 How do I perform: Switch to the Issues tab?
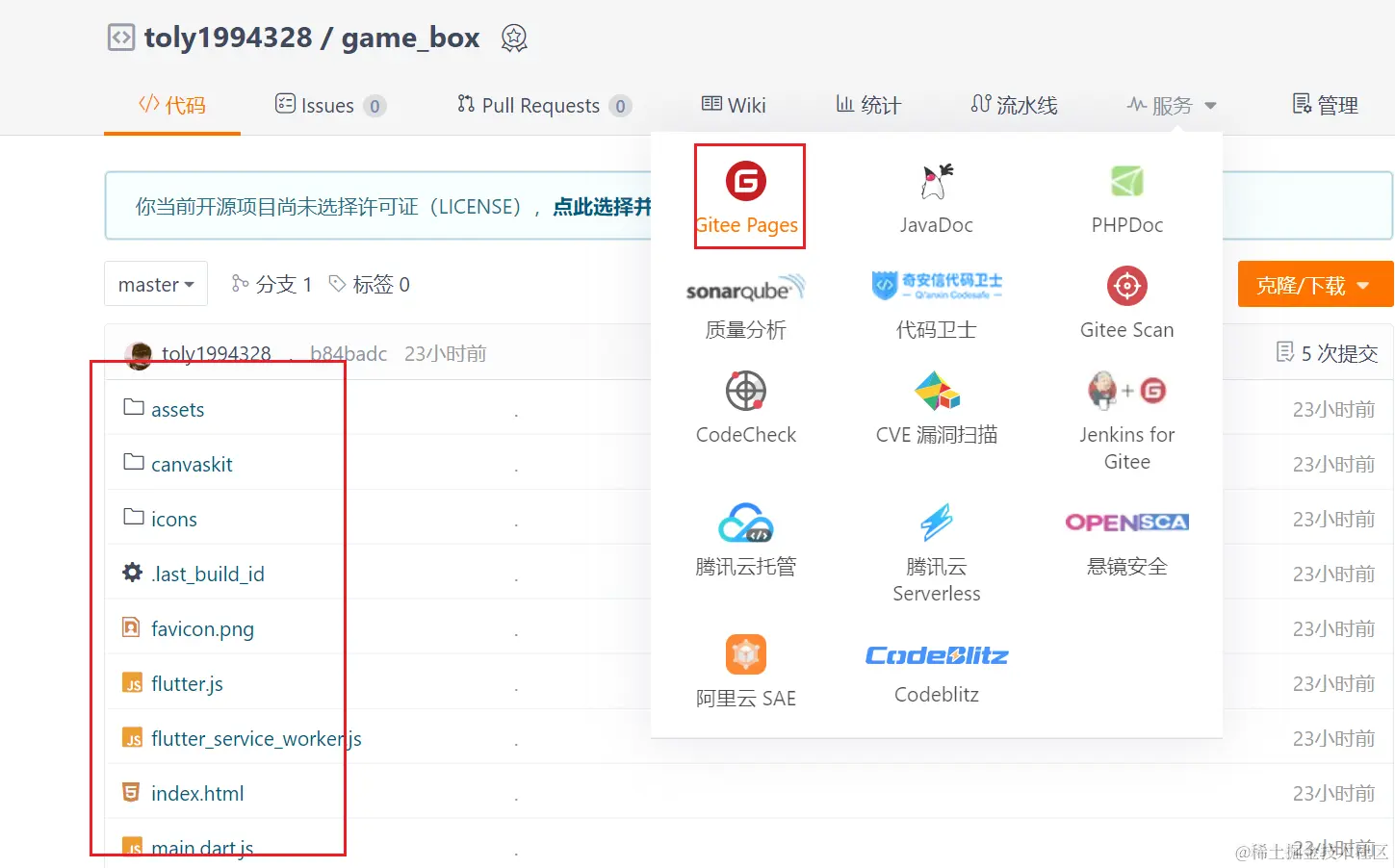330,105
